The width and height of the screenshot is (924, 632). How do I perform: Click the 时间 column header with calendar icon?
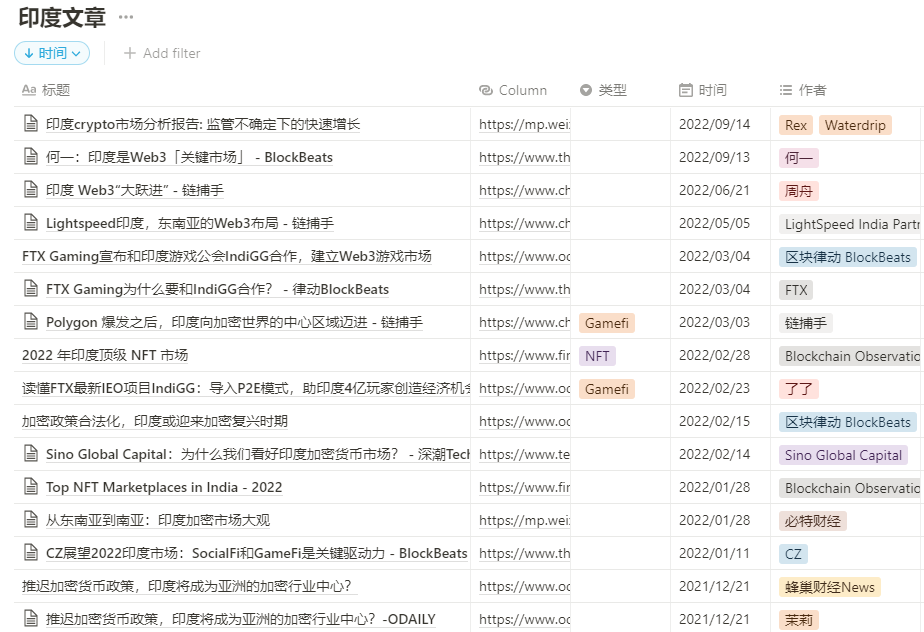click(x=703, y=90)
